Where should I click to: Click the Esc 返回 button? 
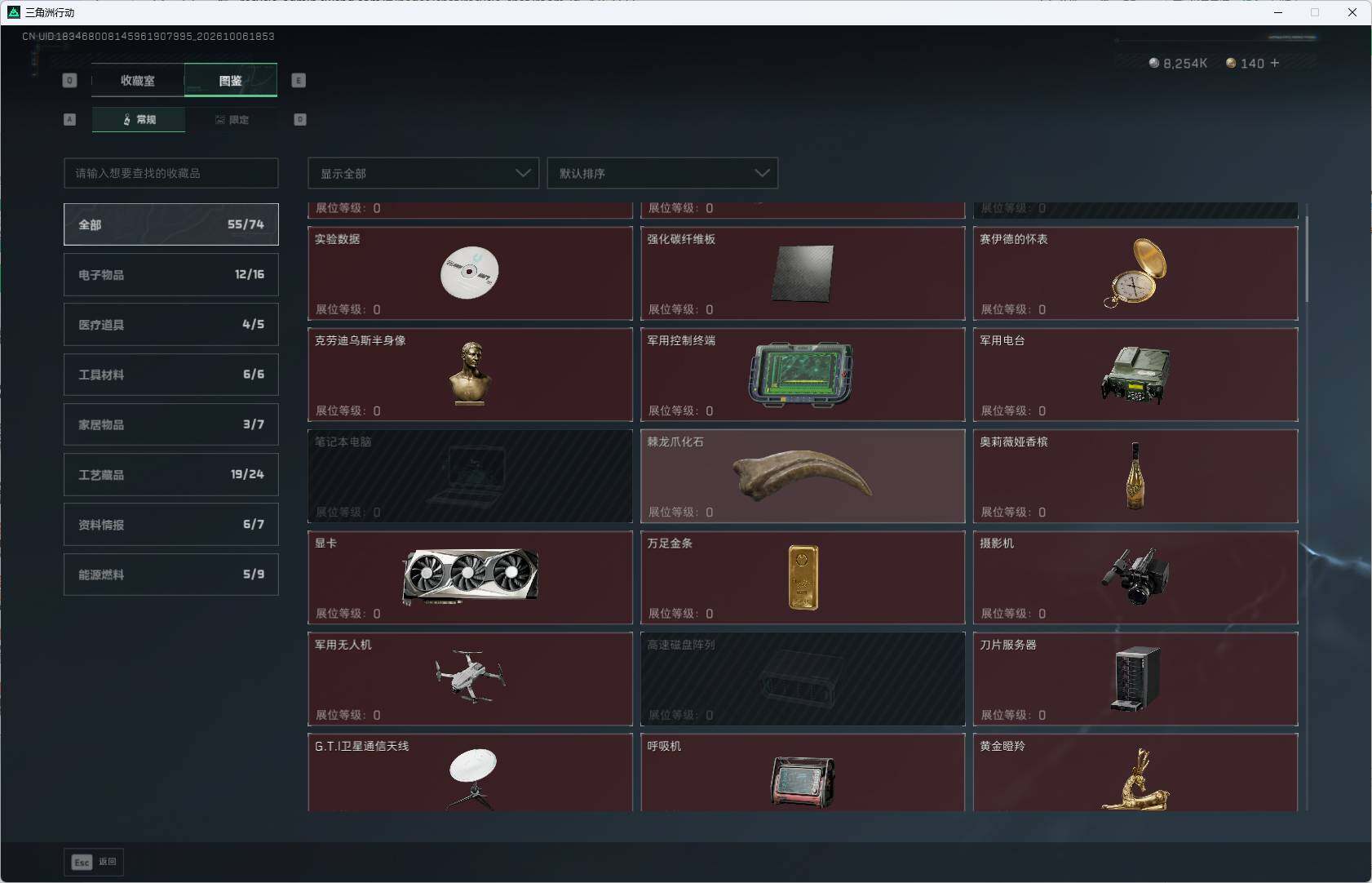(x=94, y=862)
